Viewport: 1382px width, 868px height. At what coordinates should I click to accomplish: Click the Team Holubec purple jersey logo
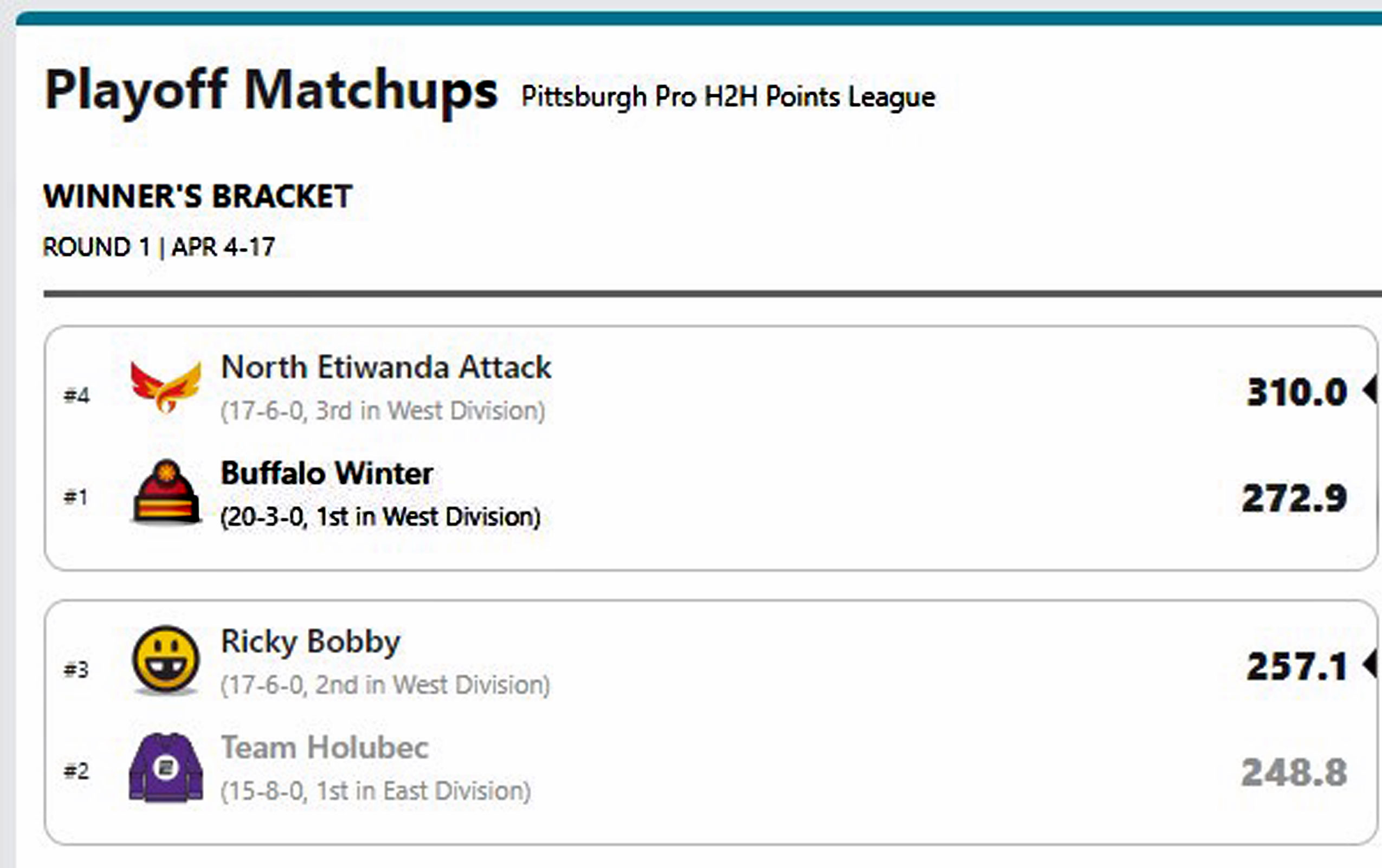[x=166, y=767]
